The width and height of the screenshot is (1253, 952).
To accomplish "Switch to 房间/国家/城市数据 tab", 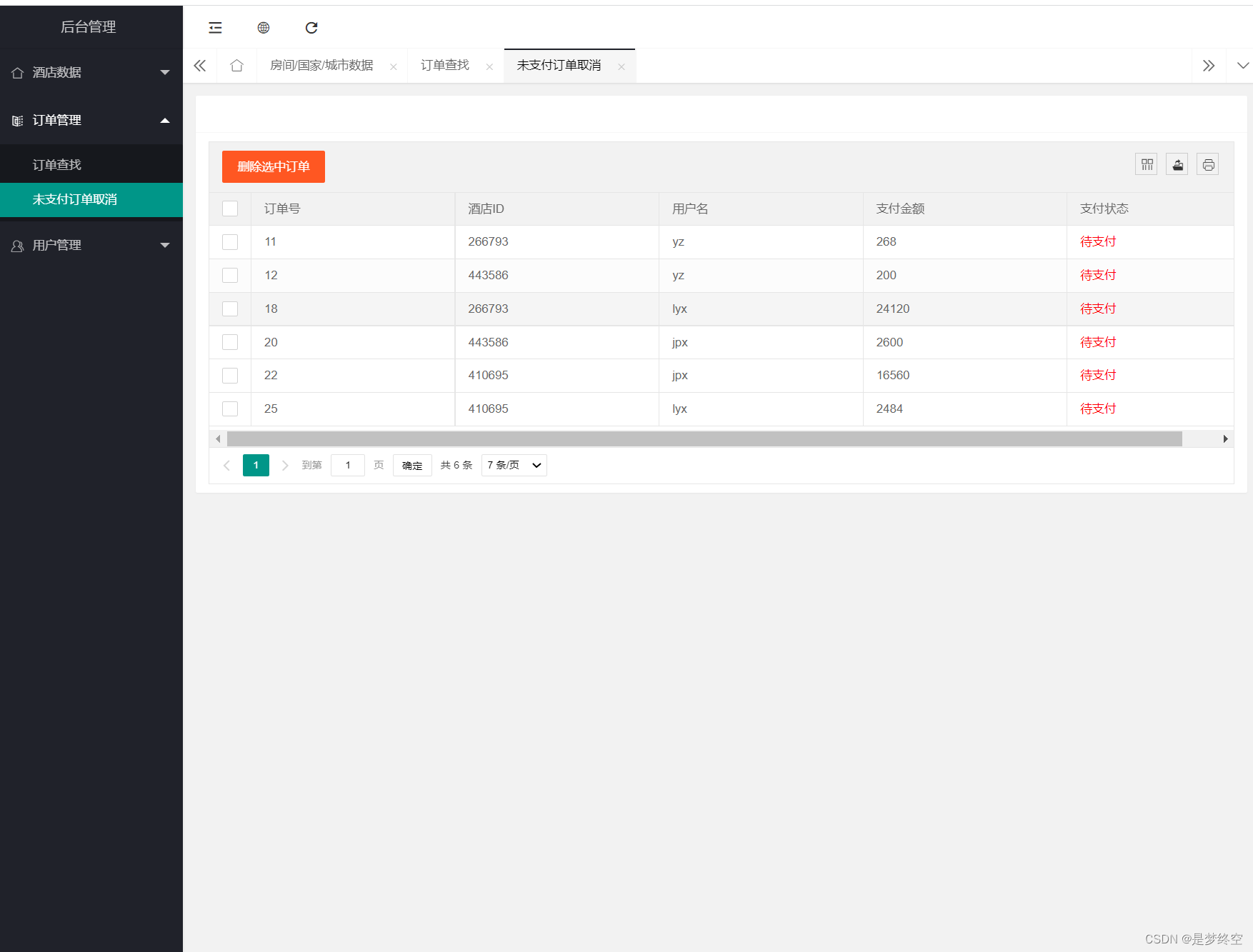I will [x=321, y=66].
